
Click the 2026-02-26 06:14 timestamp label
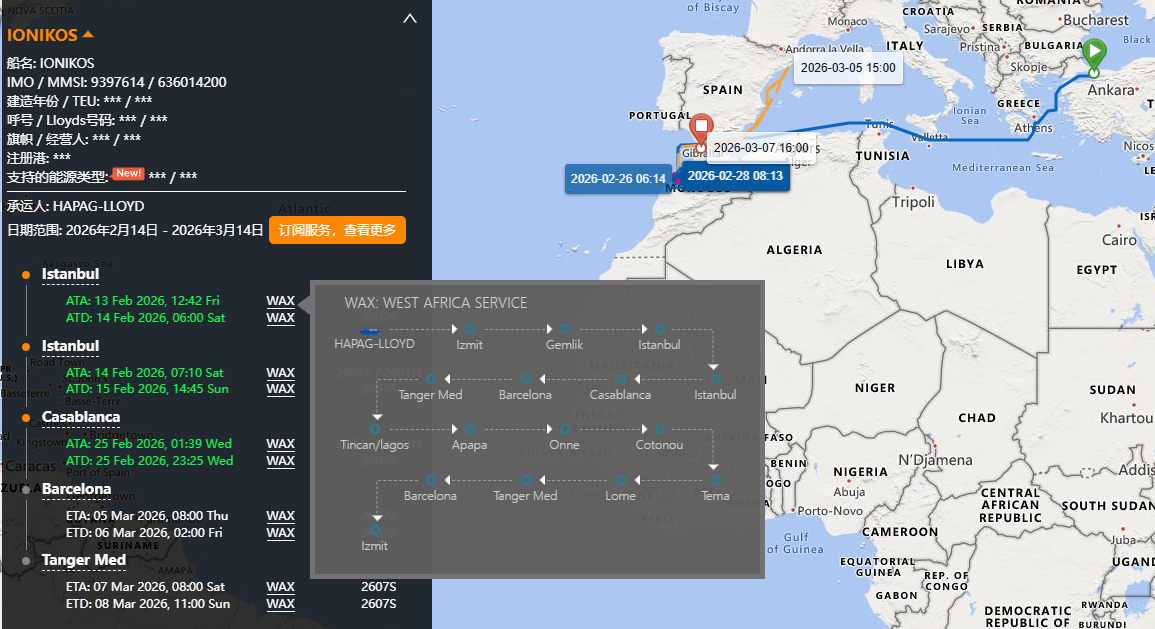click(x=617, y=178)
